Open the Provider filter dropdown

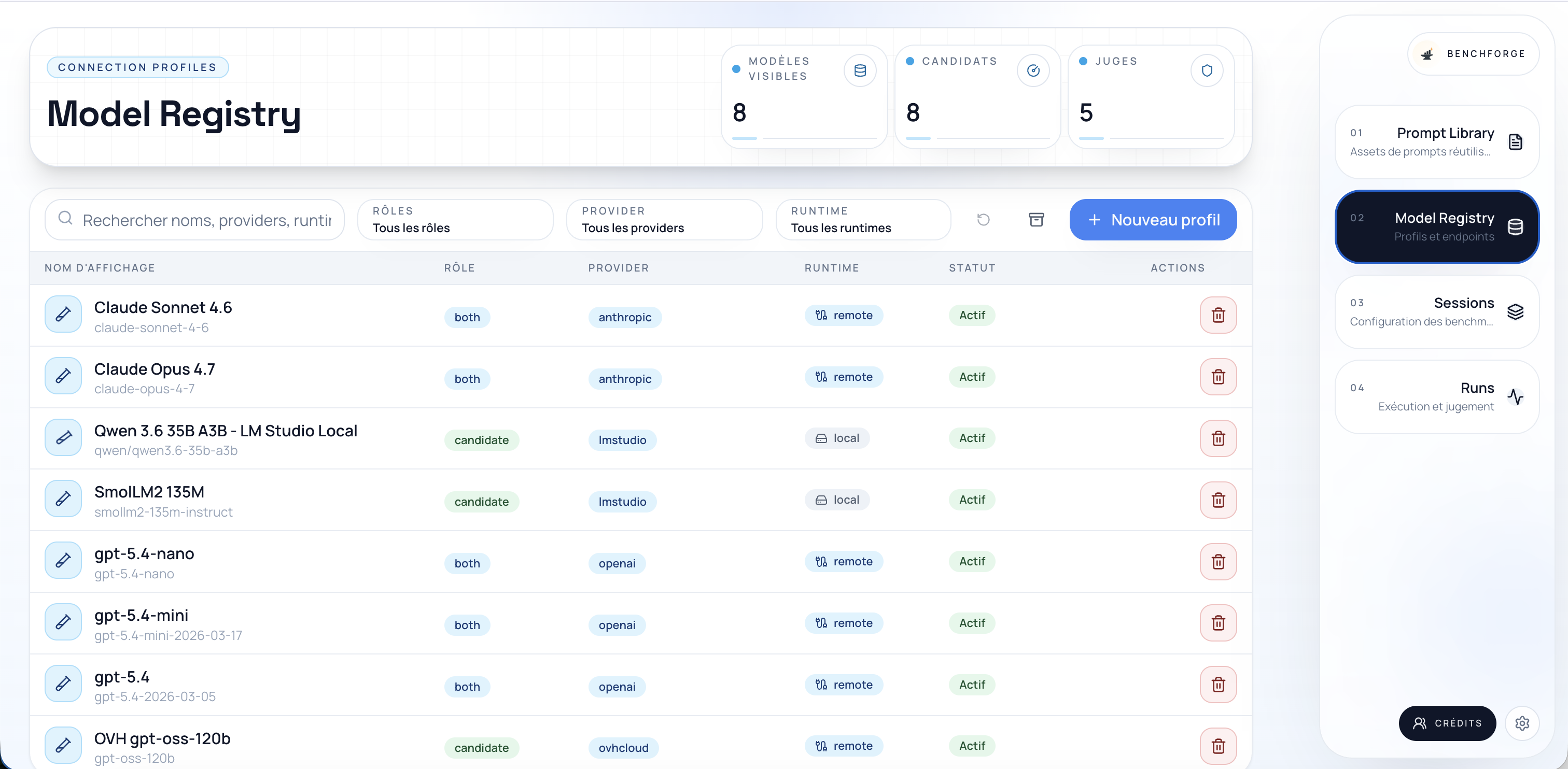[664, 220]
